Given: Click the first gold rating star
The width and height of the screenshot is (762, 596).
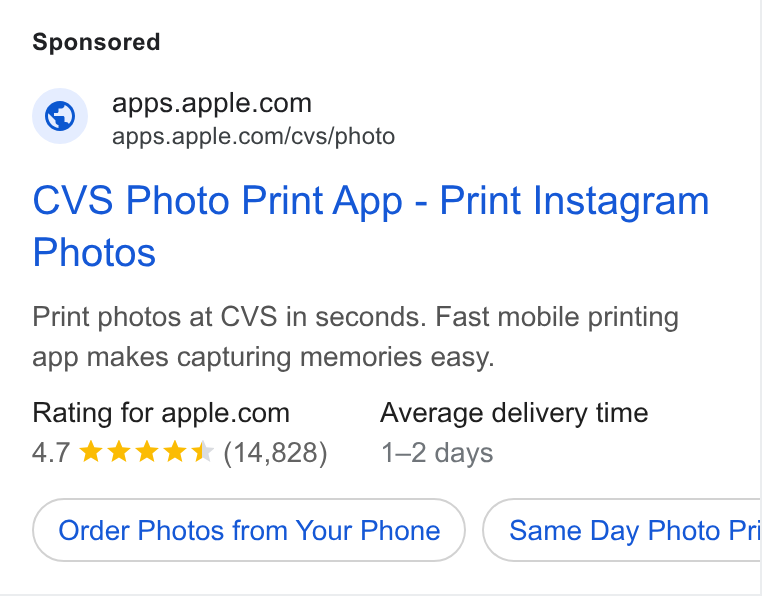Looking at the screenshot, I should tap(90, 452).
